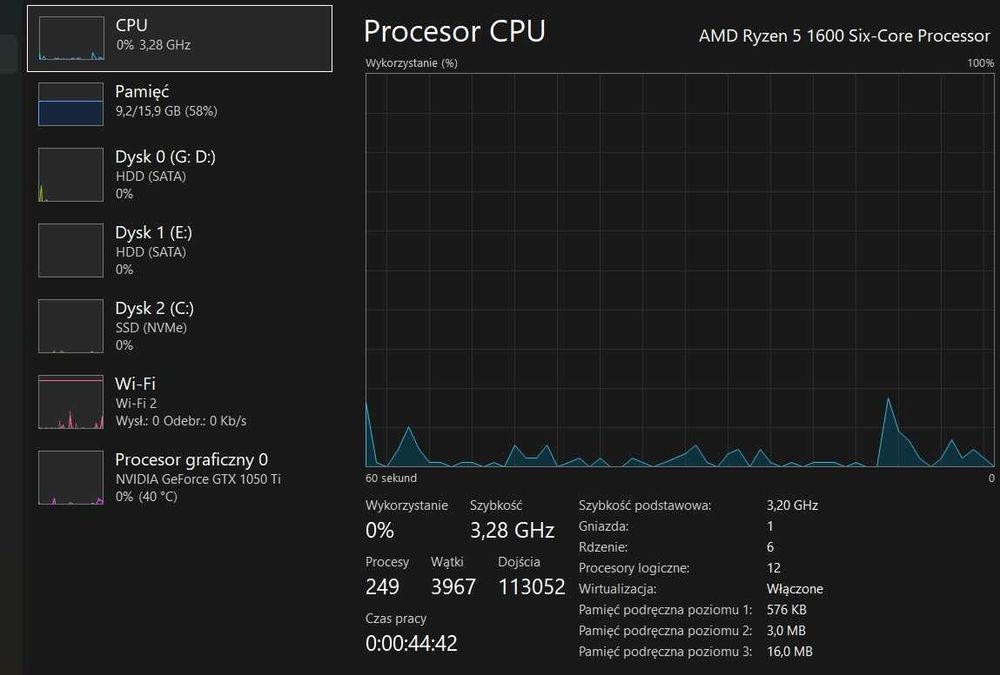The width and height of the screenshot is (1000, 675).
Task: Open the Procesor graficzny 0 graph icon
Action: tap(70, 478)
